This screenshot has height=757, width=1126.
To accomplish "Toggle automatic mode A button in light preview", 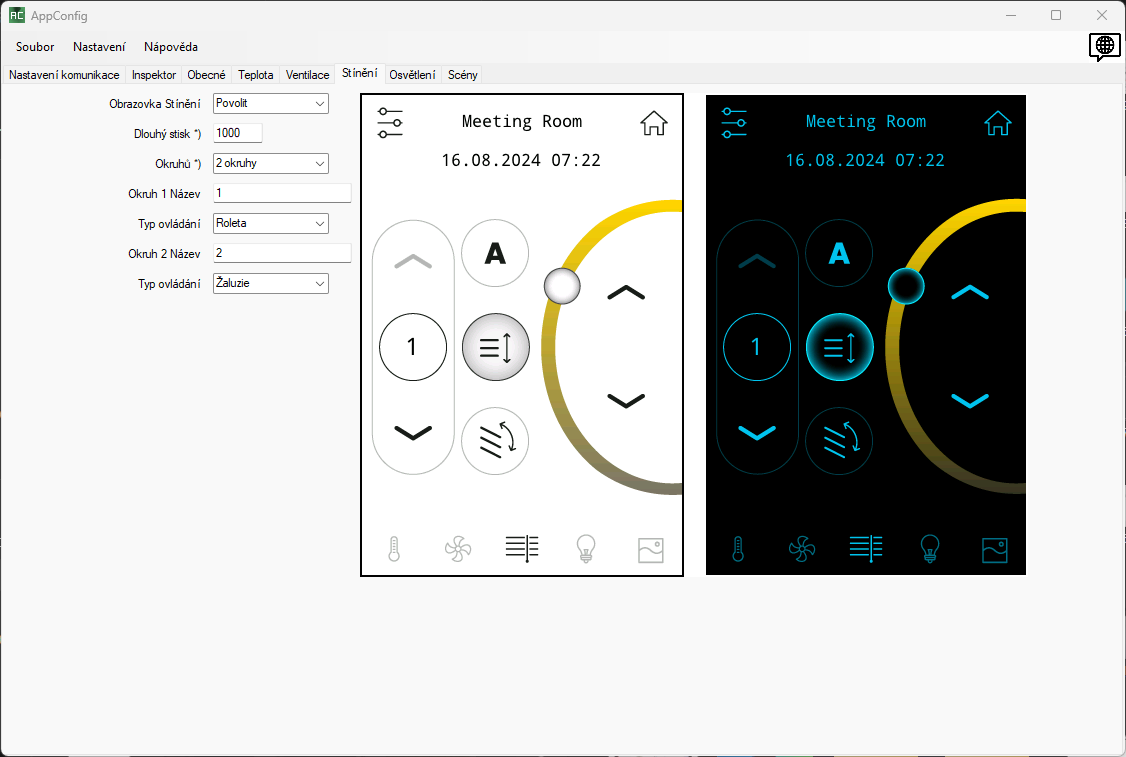I will [x=495, y=253].
